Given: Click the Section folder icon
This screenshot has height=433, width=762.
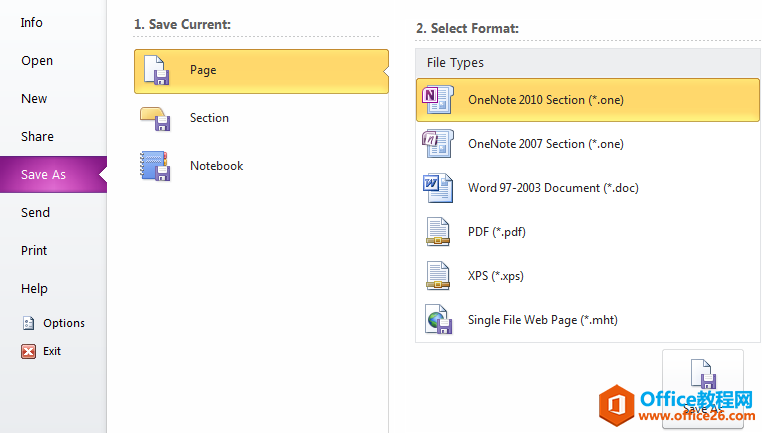Looking at the screenshot, I should click(155, 118).
